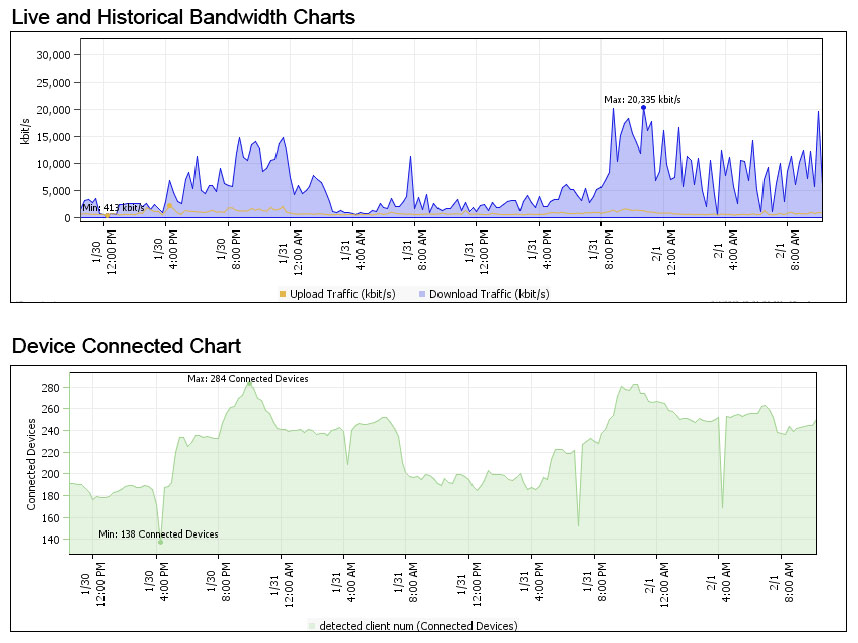
Task: Click bandwidth chart 1/31 4:00 PM label
Action: pyautogui.click(x=540, y=249)
